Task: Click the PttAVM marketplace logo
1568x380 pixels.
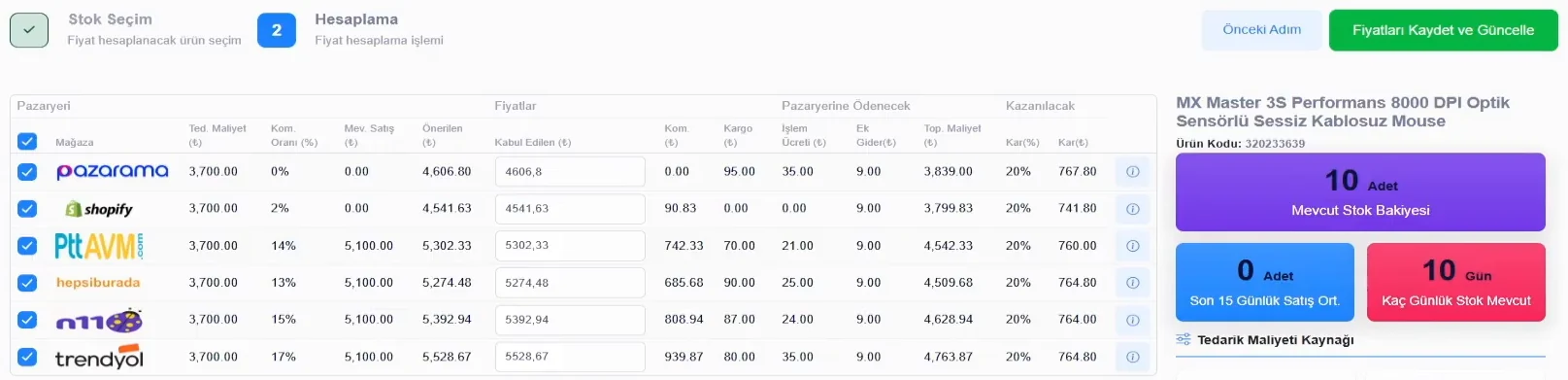Action: tap(99, 246)
